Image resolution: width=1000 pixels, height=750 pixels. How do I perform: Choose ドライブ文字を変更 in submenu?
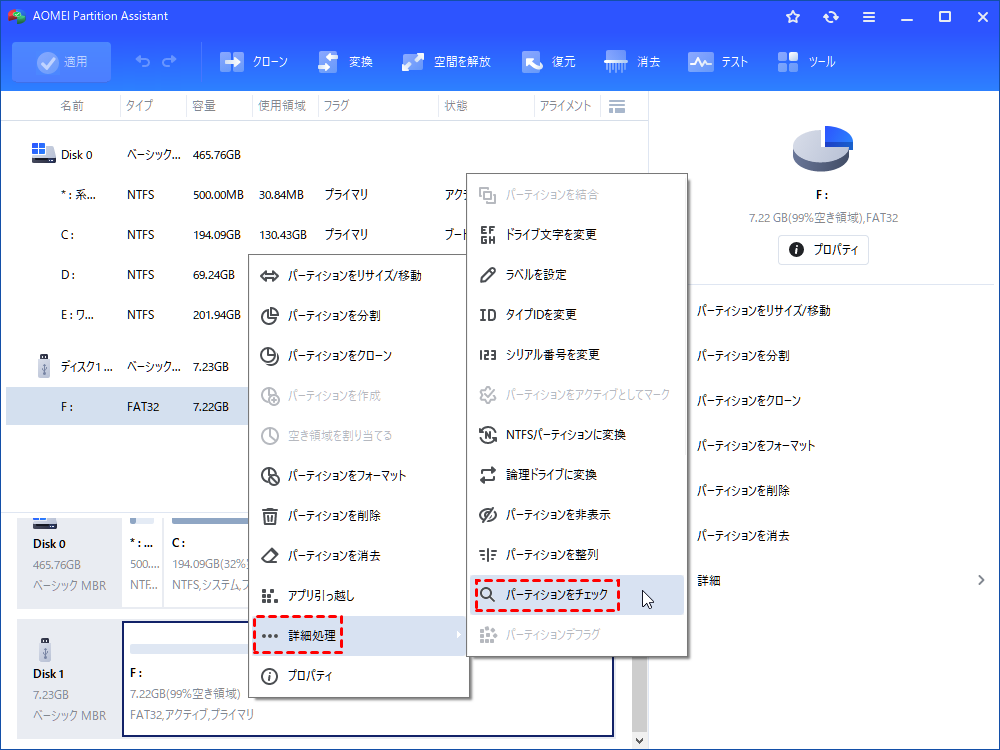click(x=577, y=235)
